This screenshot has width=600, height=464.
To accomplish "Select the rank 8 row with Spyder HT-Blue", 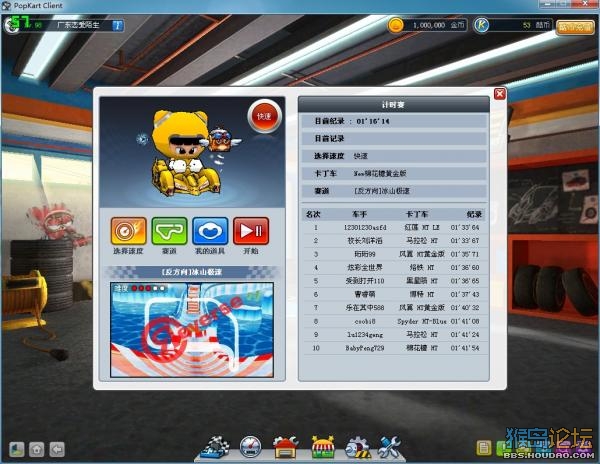I will (x=394, y=321).
